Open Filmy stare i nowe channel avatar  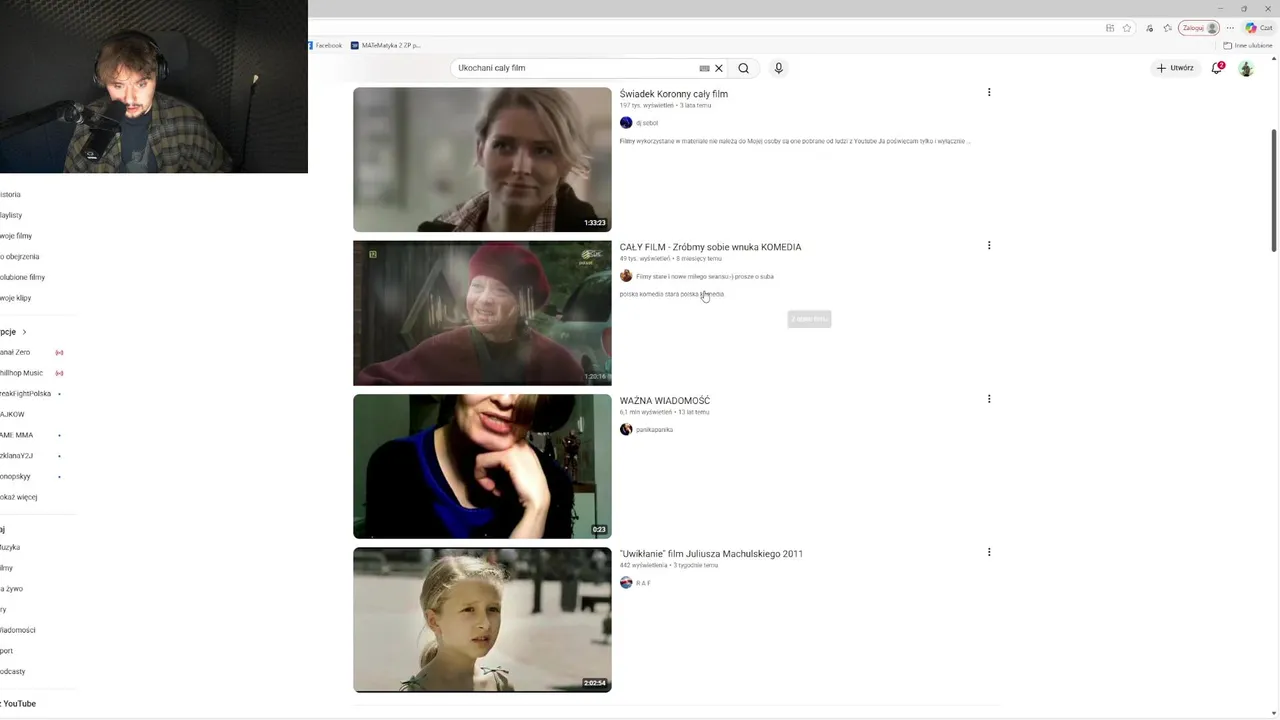[626, 276]
